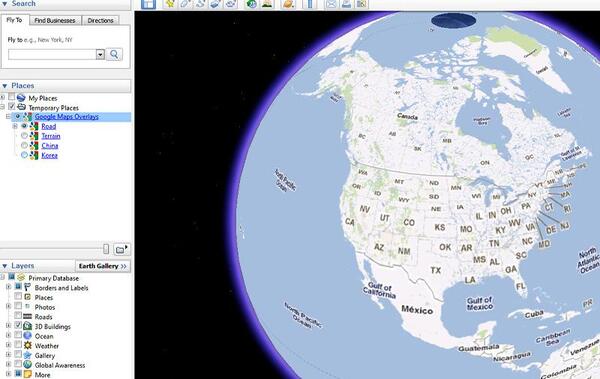Click the 3D Buildings layer icon
This screenshot has width=600, height=379.
(28, 326)
